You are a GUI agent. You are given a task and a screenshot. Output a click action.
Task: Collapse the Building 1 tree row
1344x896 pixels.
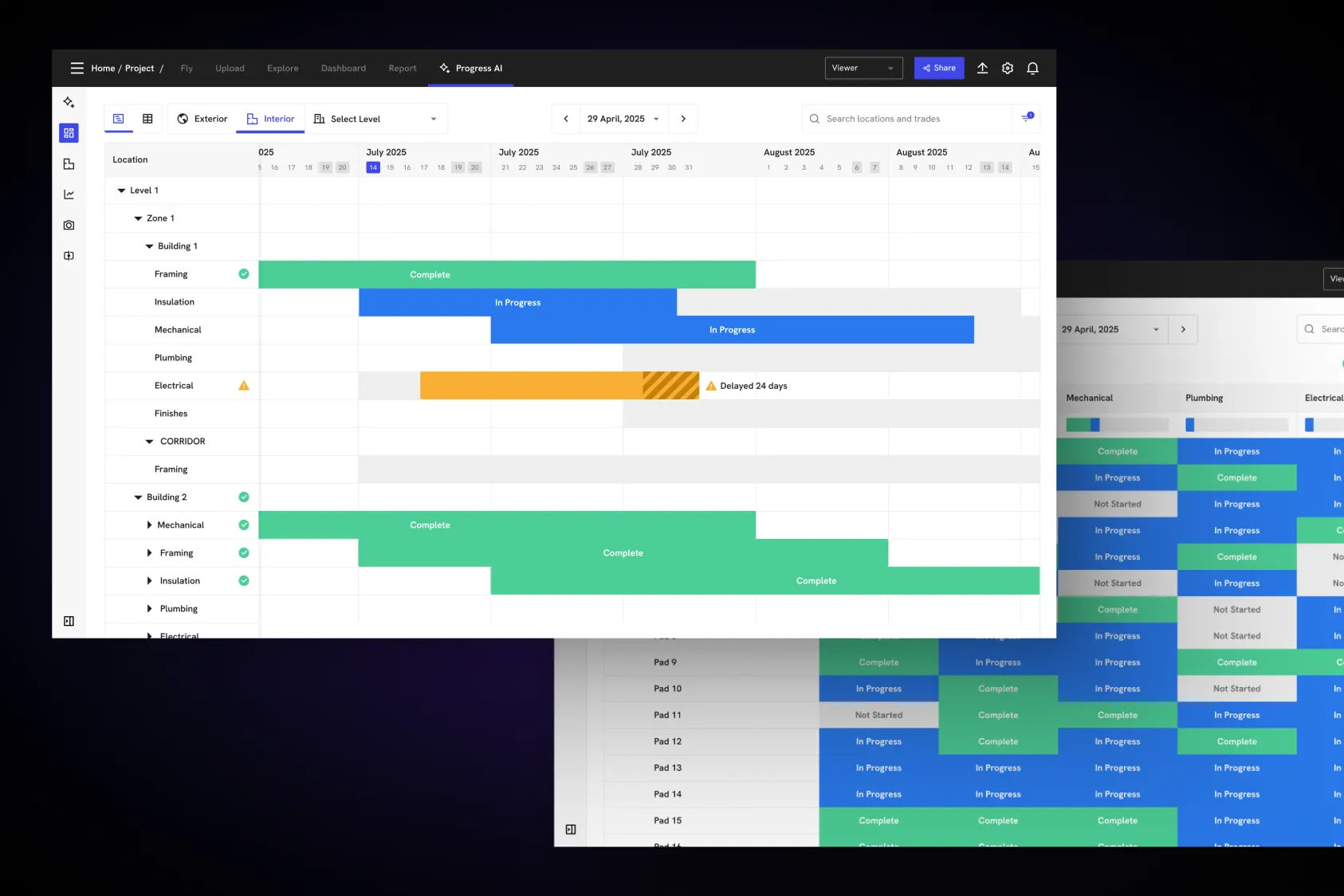[x=149, y=246]
